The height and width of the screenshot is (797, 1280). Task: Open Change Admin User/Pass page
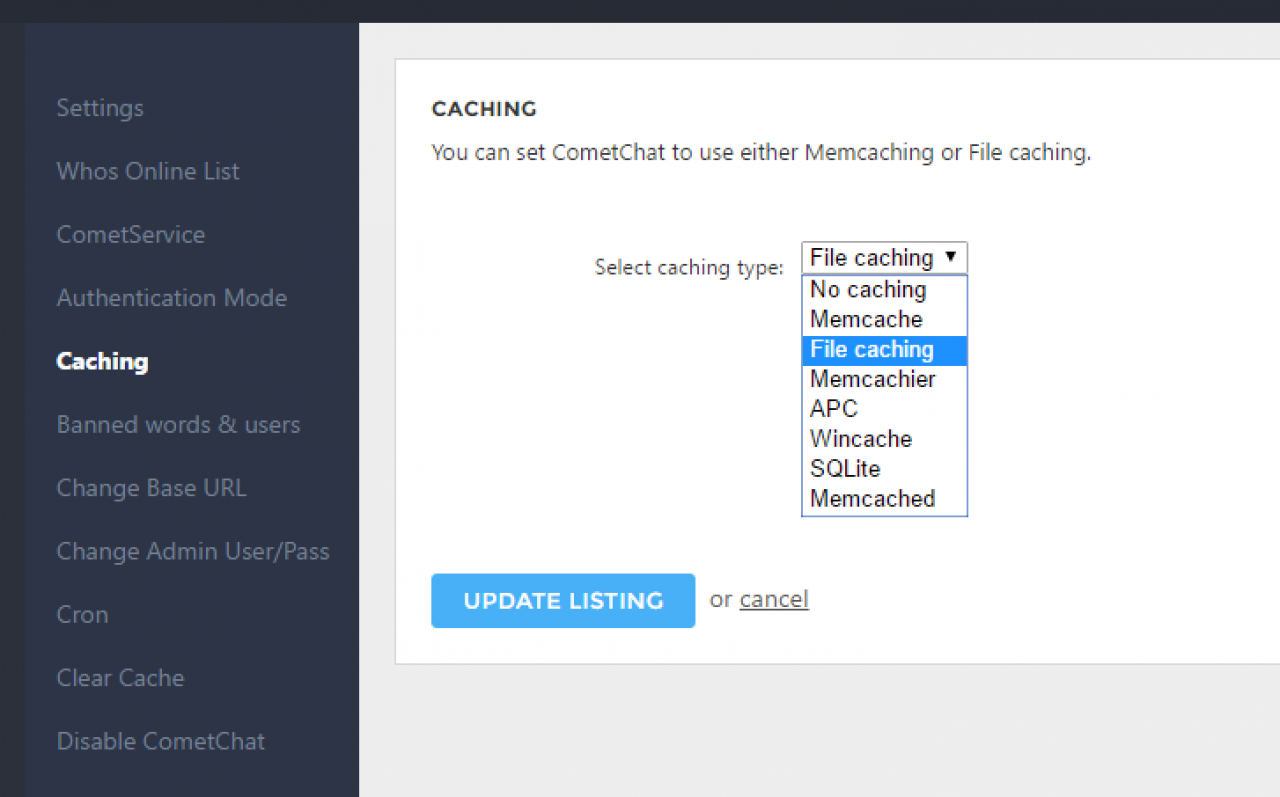tap(193, 551)
